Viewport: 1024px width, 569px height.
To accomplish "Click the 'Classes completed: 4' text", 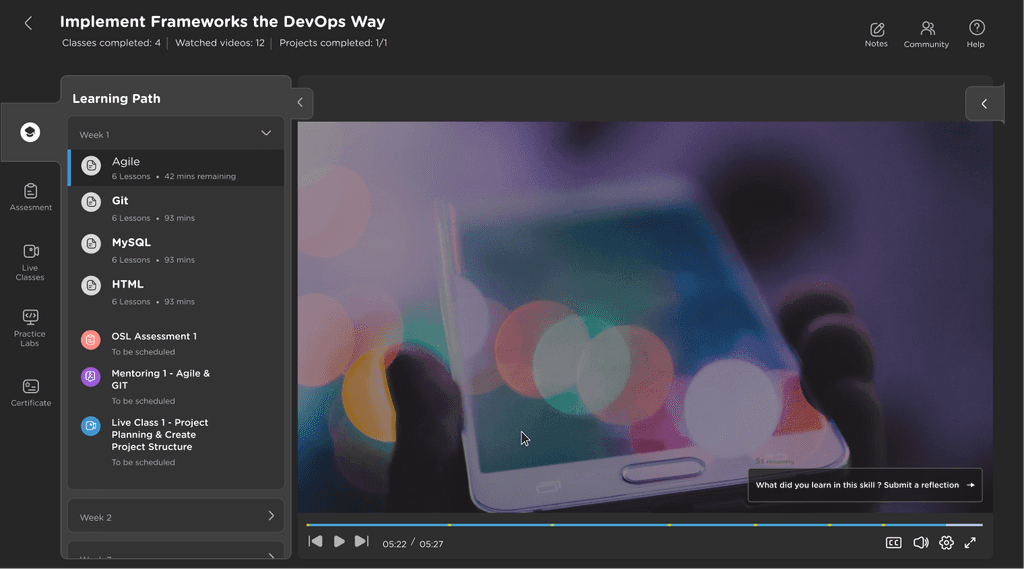I will click(111, 43).
